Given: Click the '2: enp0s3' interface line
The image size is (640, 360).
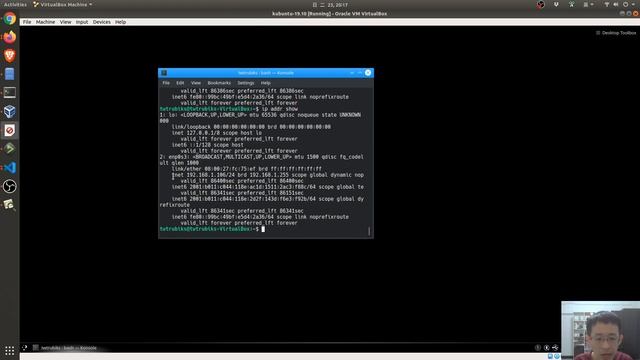Looking at the screenshot, I should 261,157.
